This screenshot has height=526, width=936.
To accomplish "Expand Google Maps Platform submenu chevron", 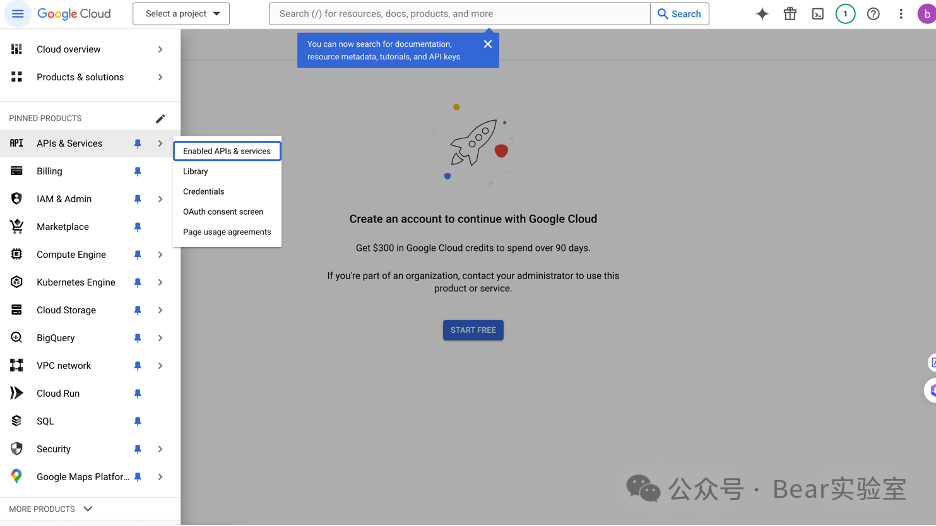I will 160,476.
